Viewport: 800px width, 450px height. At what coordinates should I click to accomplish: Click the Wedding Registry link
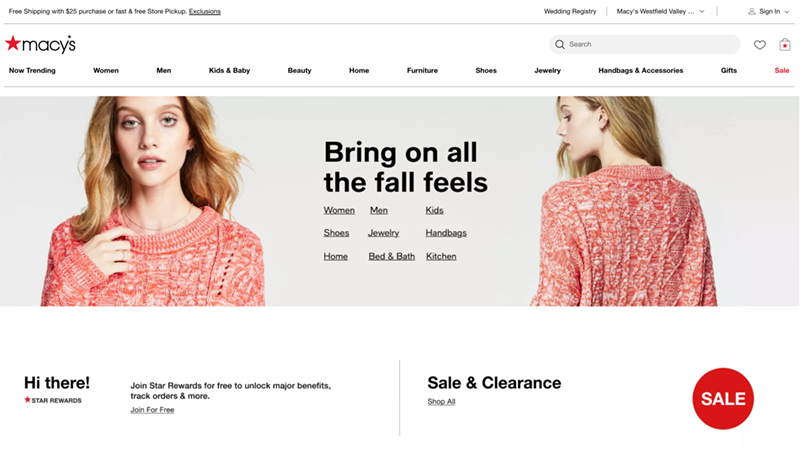pos(570,12)
